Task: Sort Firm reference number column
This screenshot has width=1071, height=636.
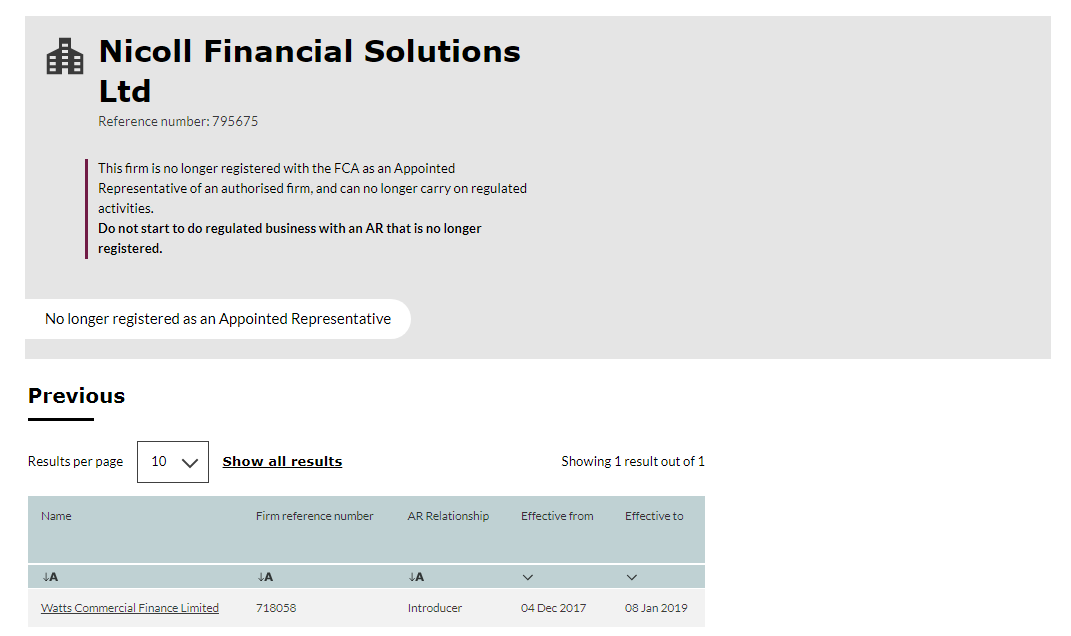Action: click(265, 577)
